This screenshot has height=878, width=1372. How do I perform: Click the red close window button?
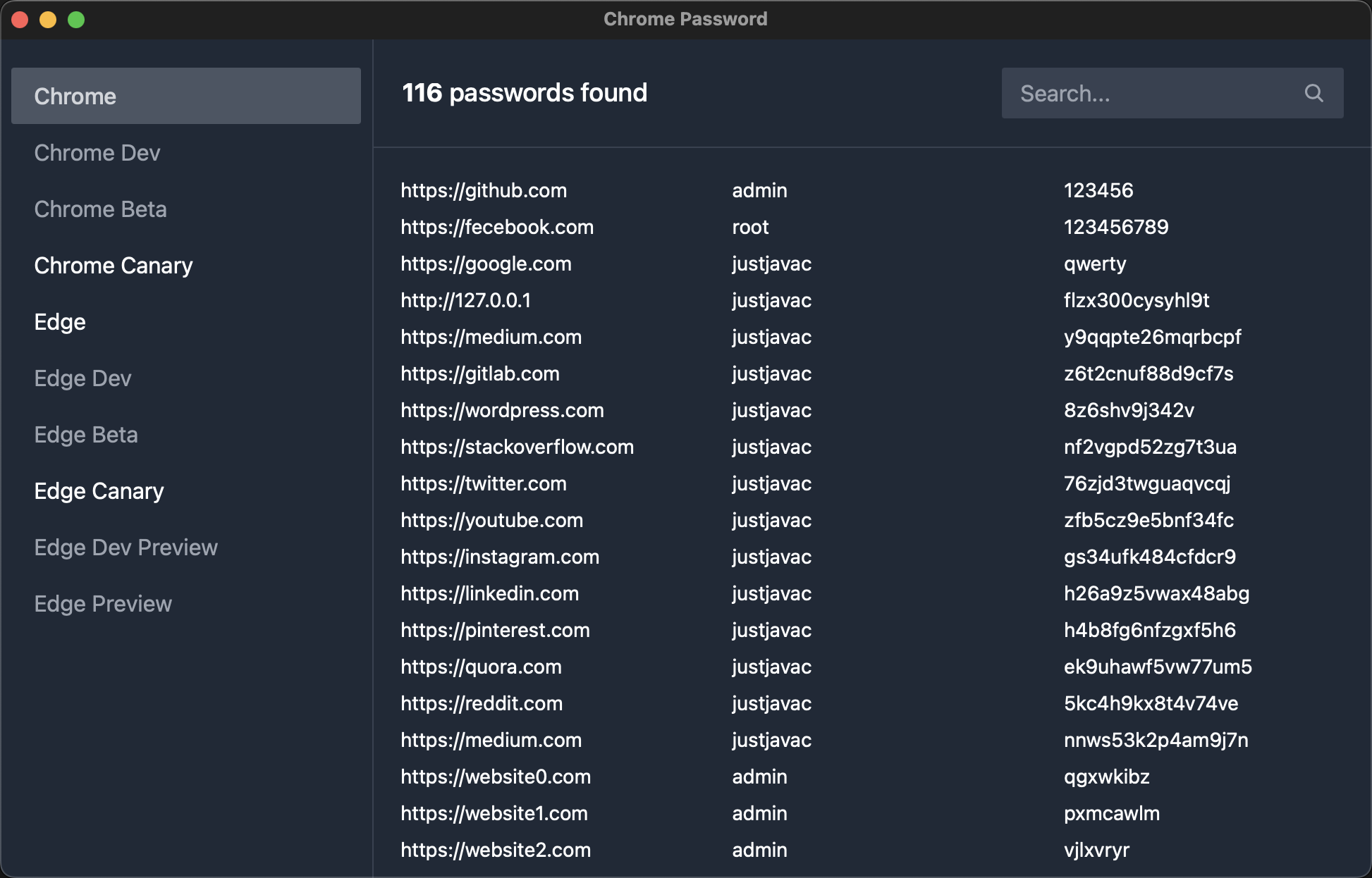pos(20,20)
